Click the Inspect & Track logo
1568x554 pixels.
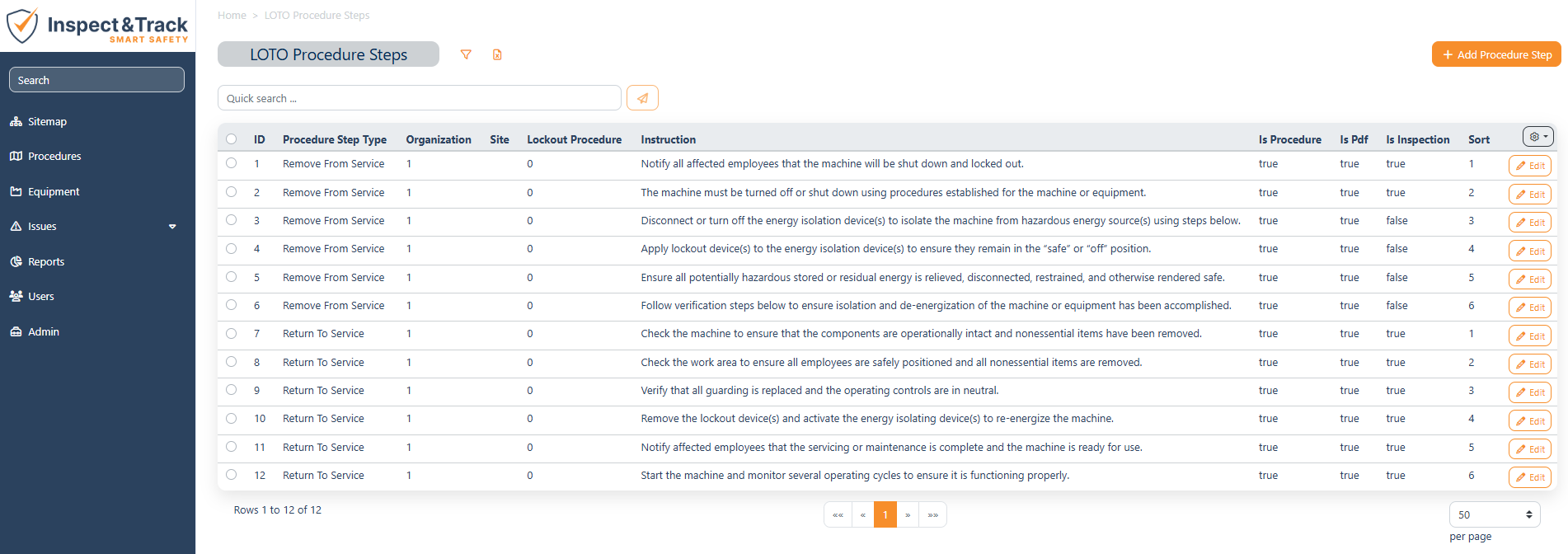click(x=97, y=26)
